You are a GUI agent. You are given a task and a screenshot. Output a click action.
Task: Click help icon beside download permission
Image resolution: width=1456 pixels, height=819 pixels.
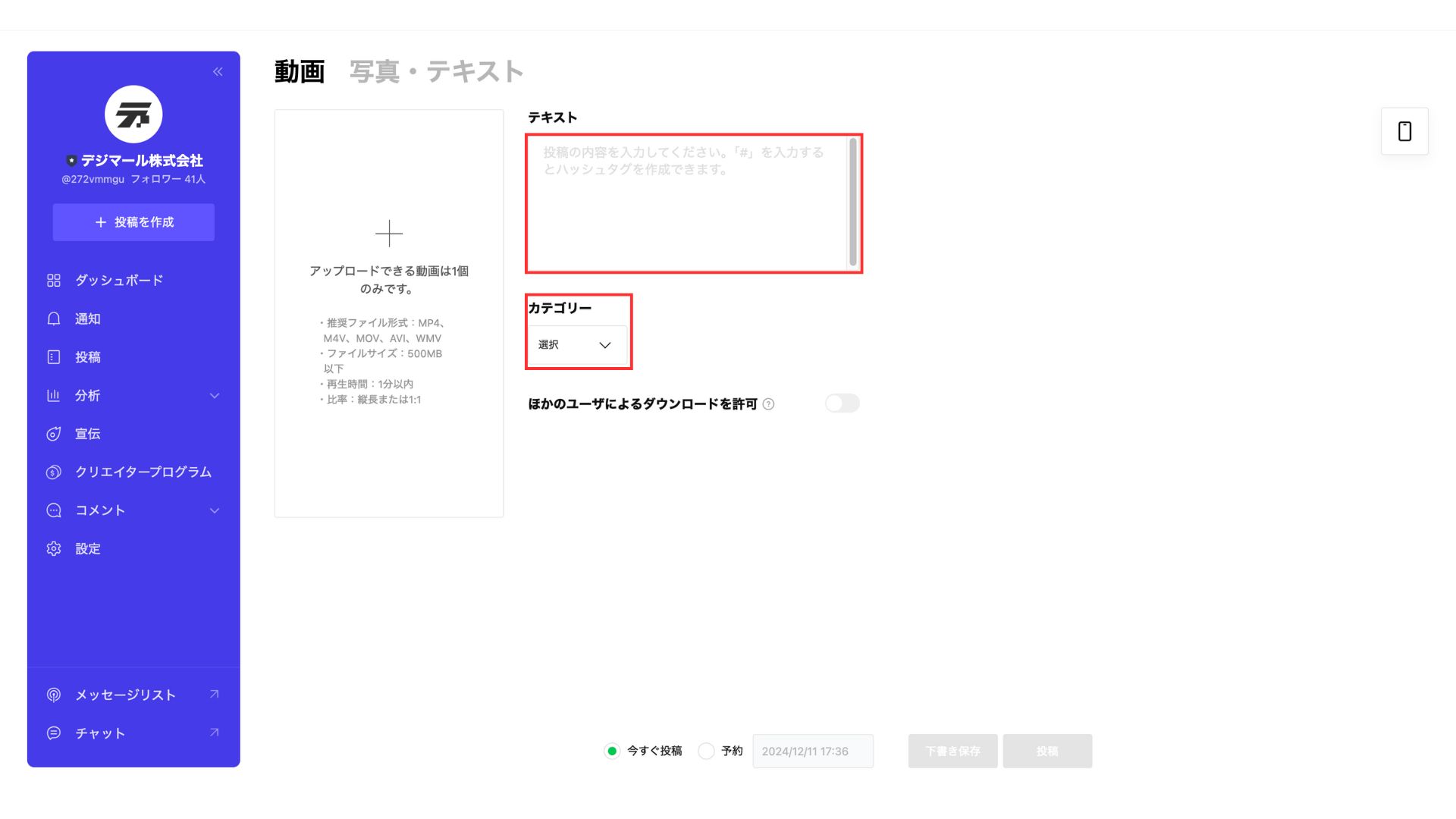tap(768, 404)
